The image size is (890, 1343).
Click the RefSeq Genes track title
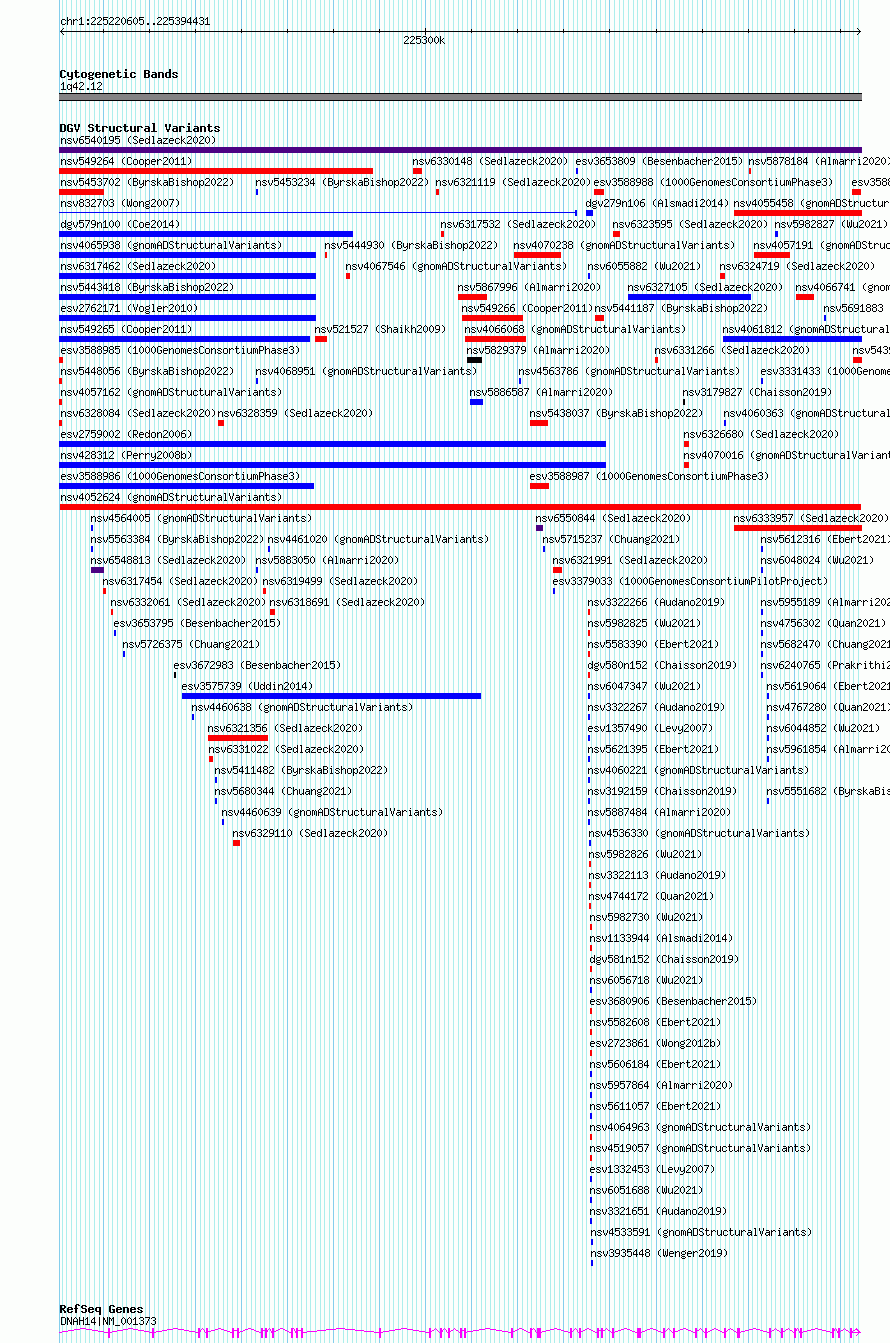coord(101,1309)
